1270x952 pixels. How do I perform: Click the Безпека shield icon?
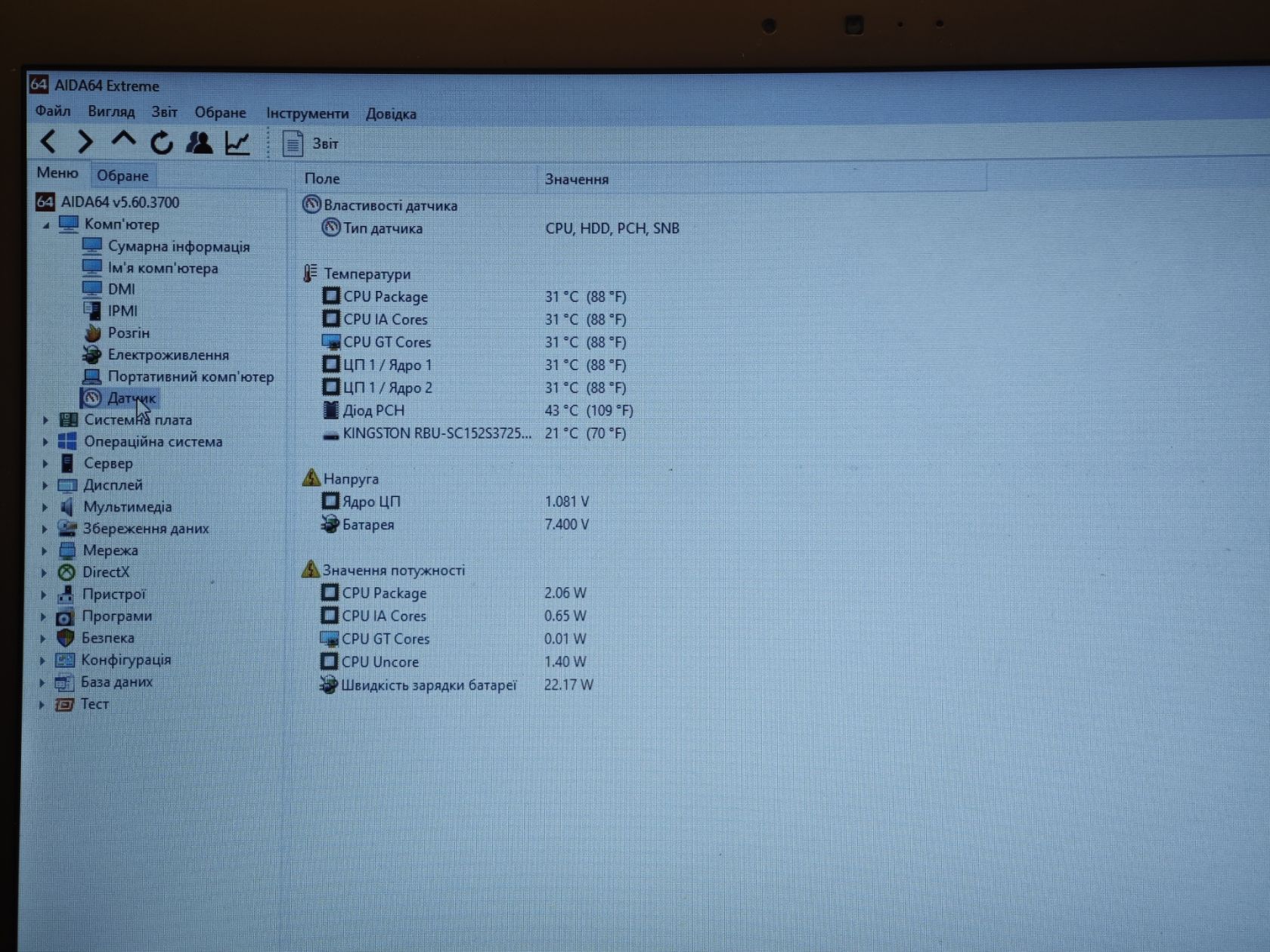(66, 638)
